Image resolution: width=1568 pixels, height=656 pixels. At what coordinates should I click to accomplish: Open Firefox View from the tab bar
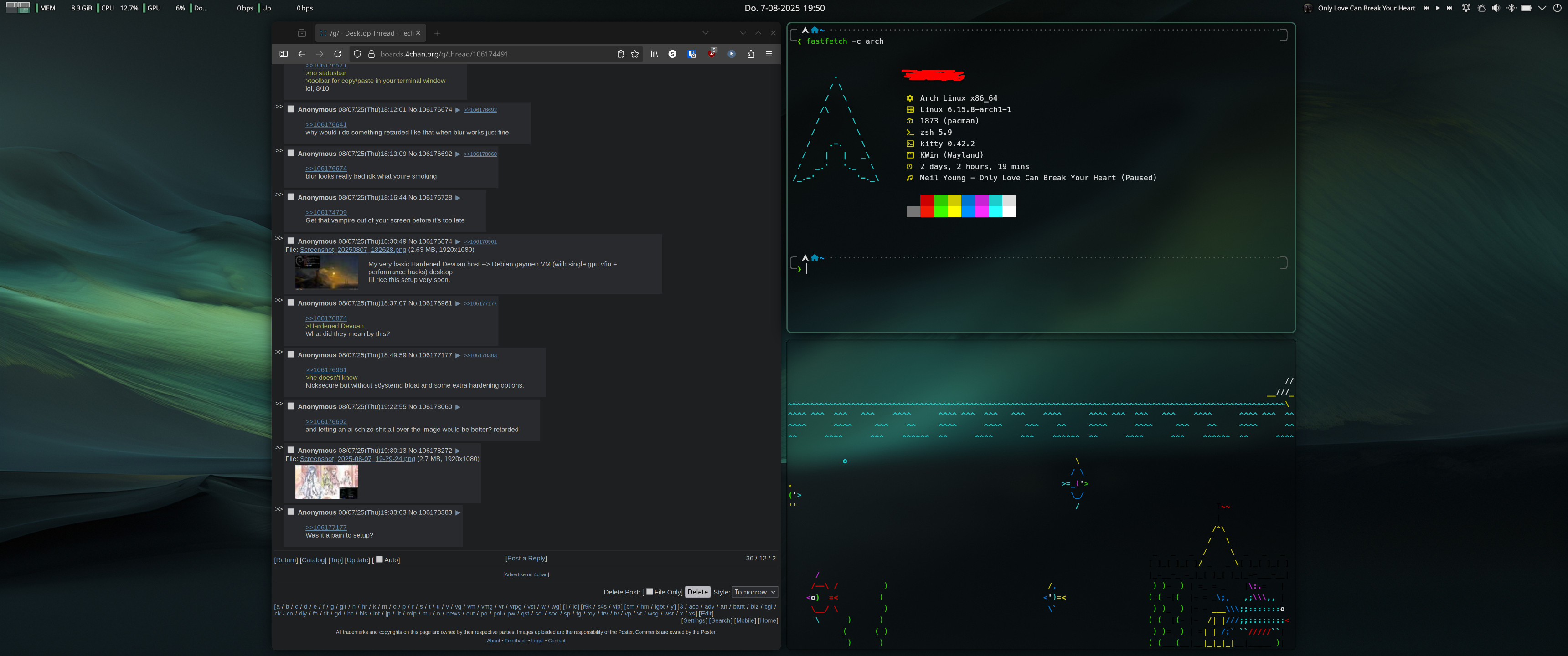301,33
